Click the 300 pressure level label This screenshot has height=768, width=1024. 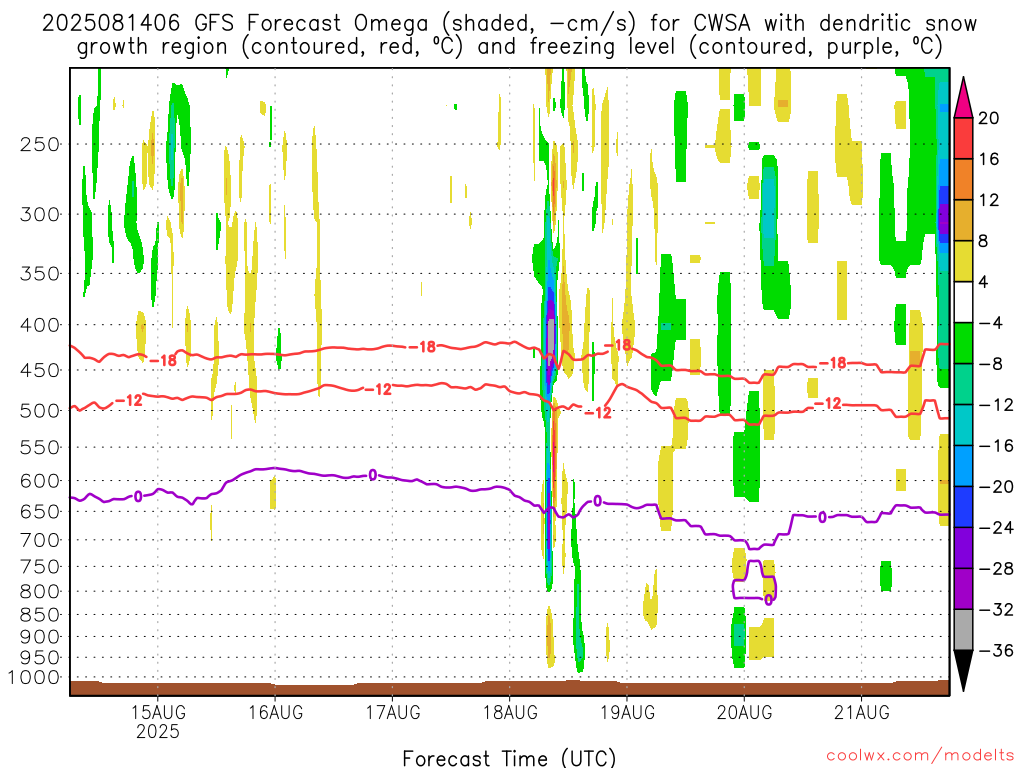(x=40, y=214)
